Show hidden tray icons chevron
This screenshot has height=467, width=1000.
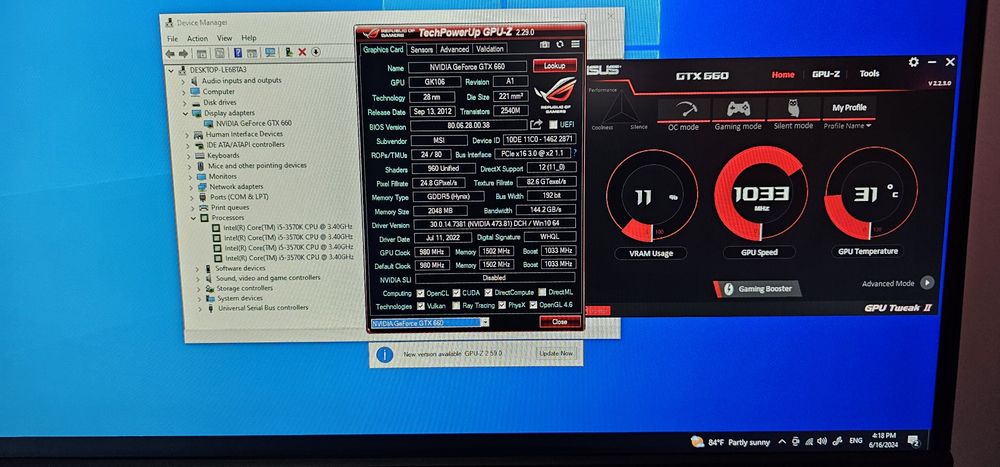coord(782,441)
